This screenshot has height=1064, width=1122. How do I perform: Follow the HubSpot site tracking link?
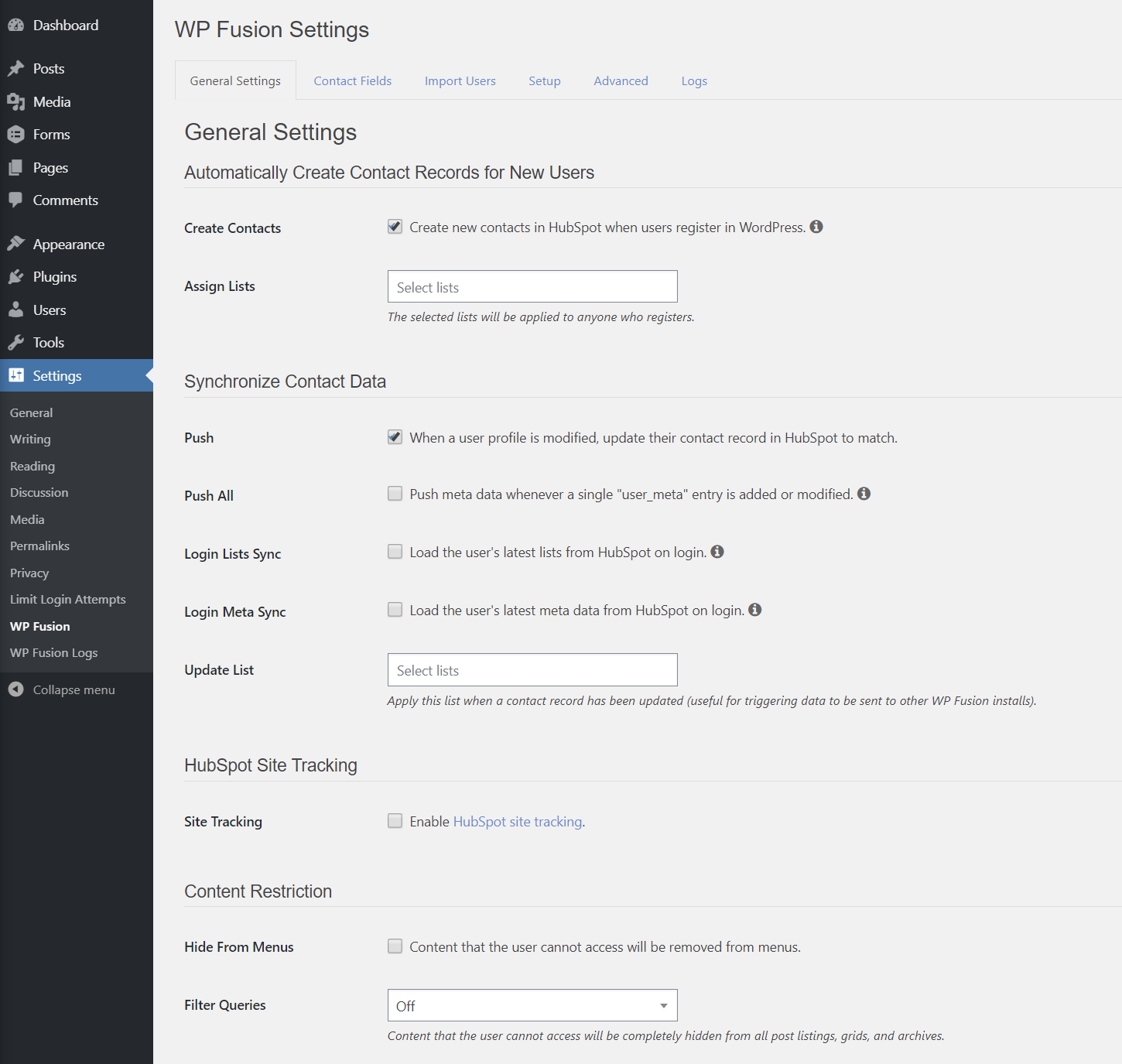[x=518, y=821]
